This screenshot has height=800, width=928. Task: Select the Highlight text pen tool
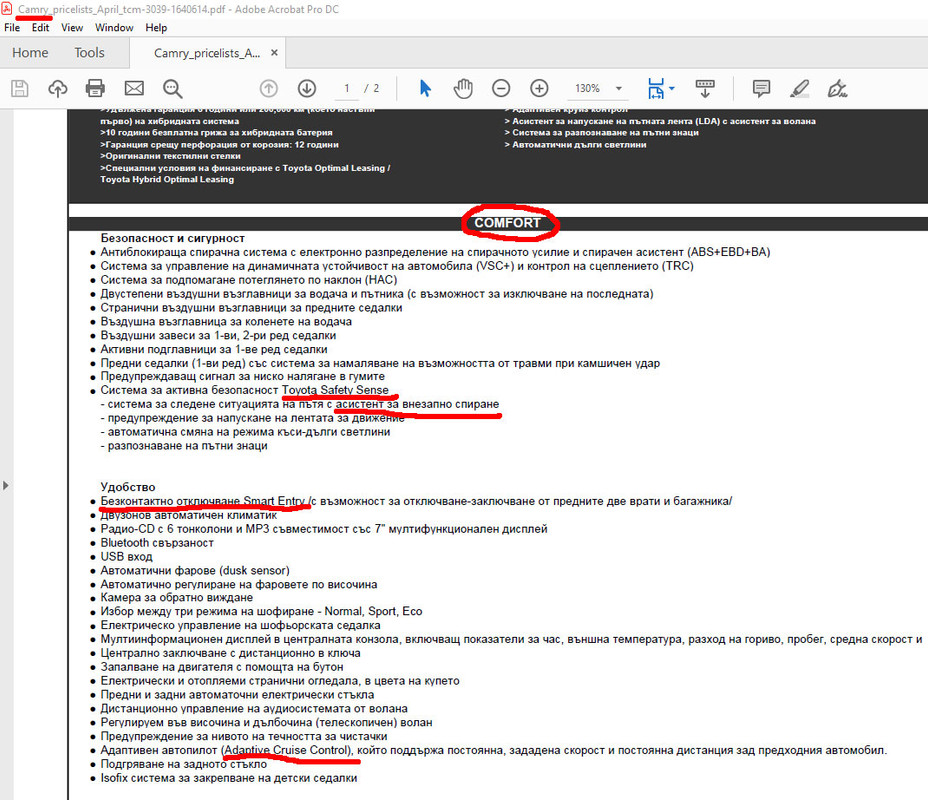click(x=800, y=89)
